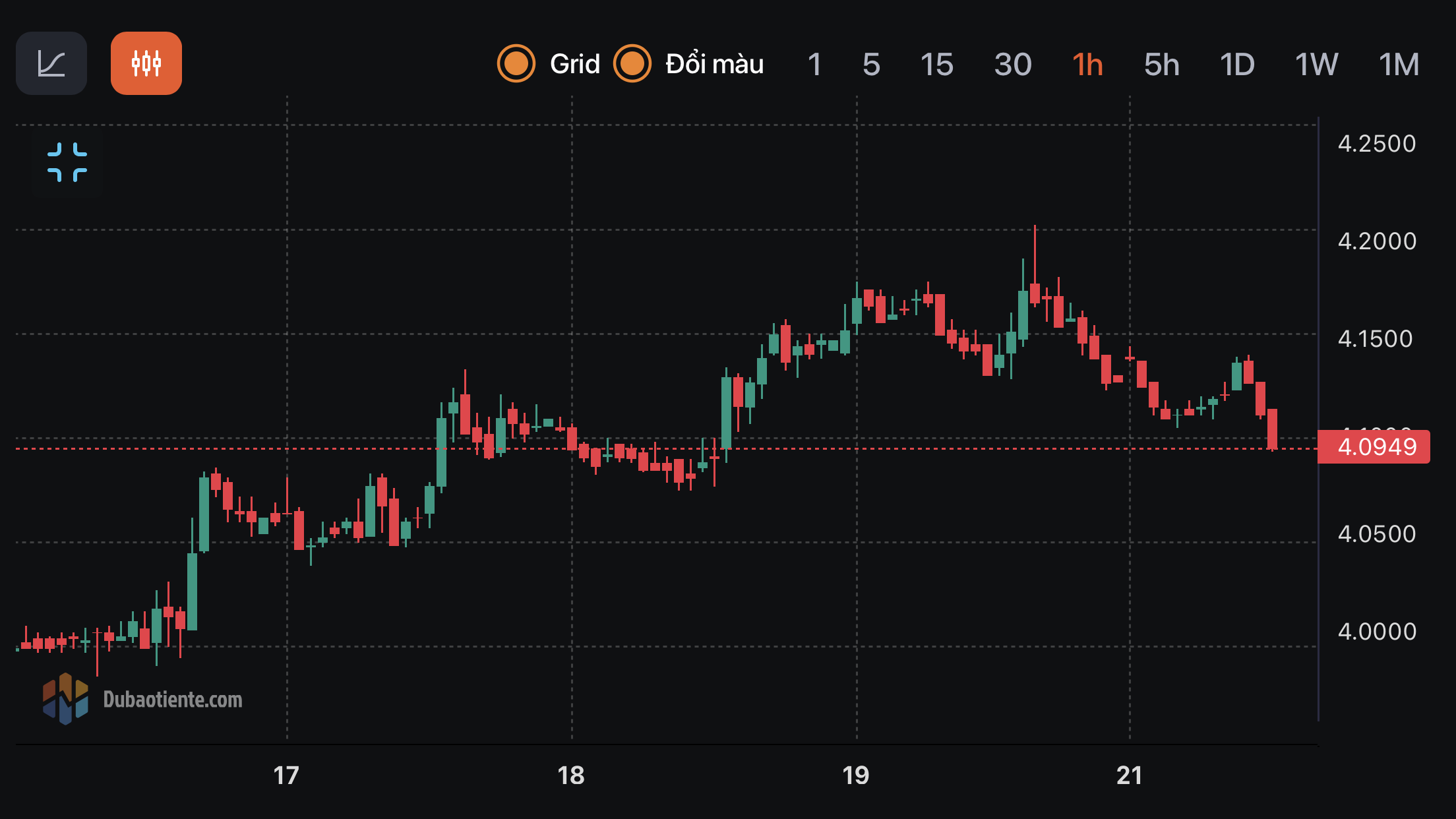Select the candlestick chart icon

(146, 63)
